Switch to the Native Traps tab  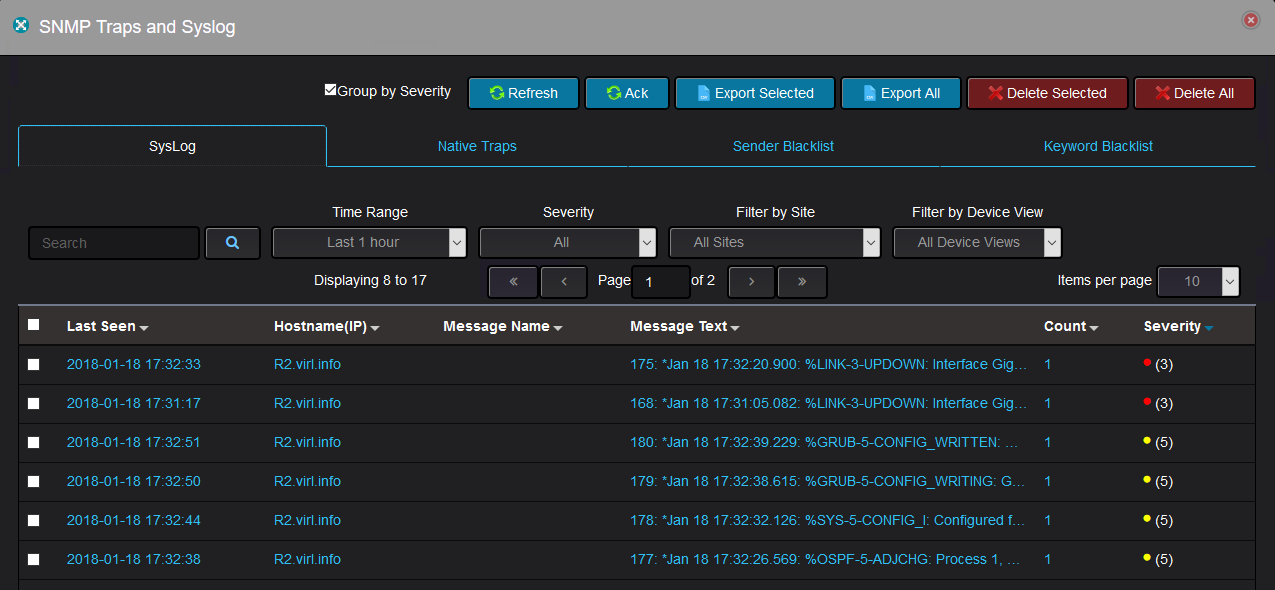pos(477,146)
